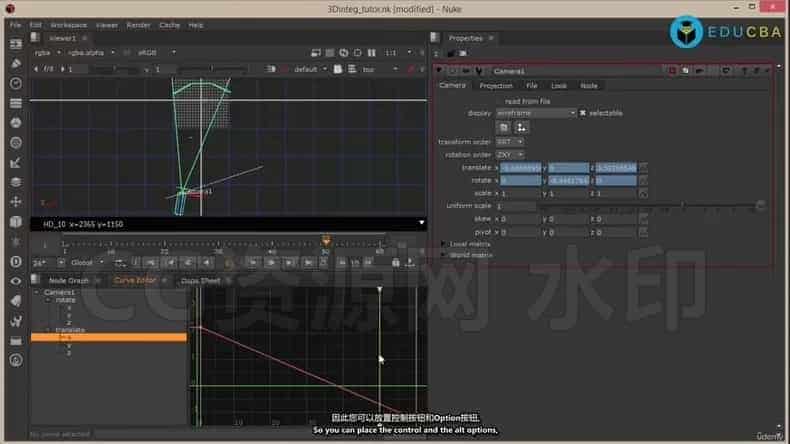Open the Other nodes toolbar icon
The width and height of the screenshot is (790, 444).
(16, 341)
